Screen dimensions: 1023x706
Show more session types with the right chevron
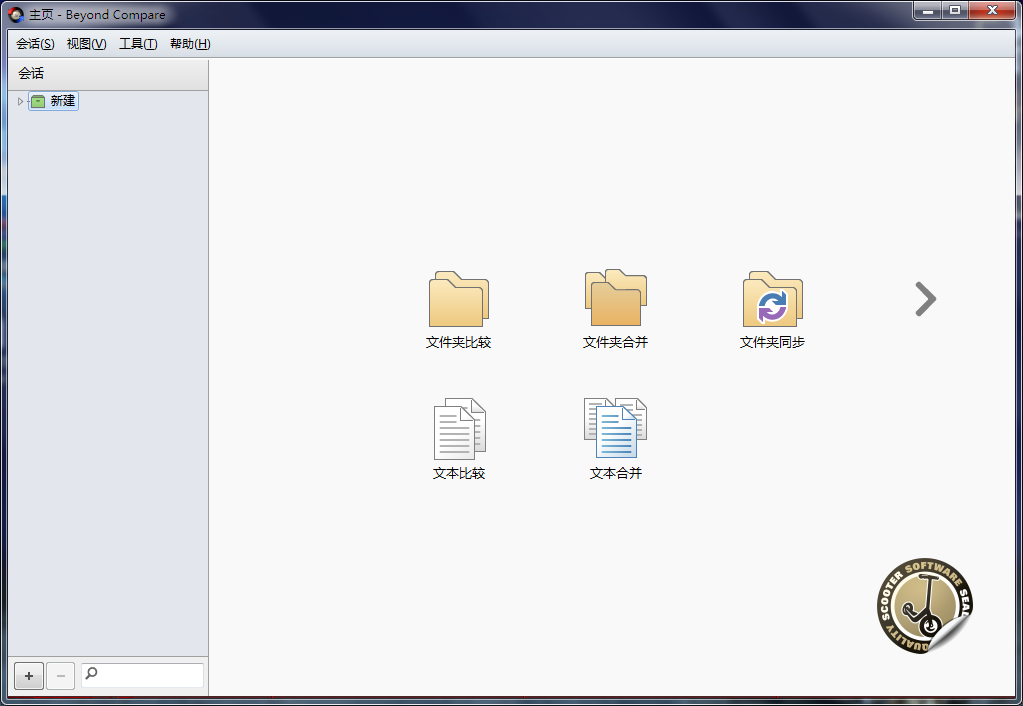(x=925, y=299)
